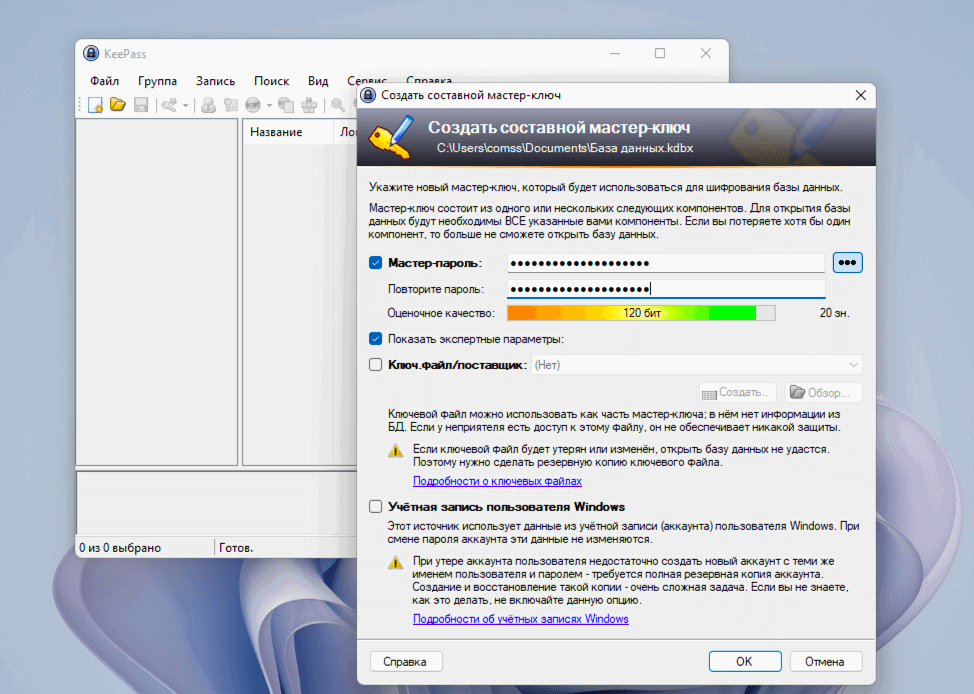Open the Вид menu
Image resolution: width=974 pixels, height=694 pixels.
coord(318,81)
